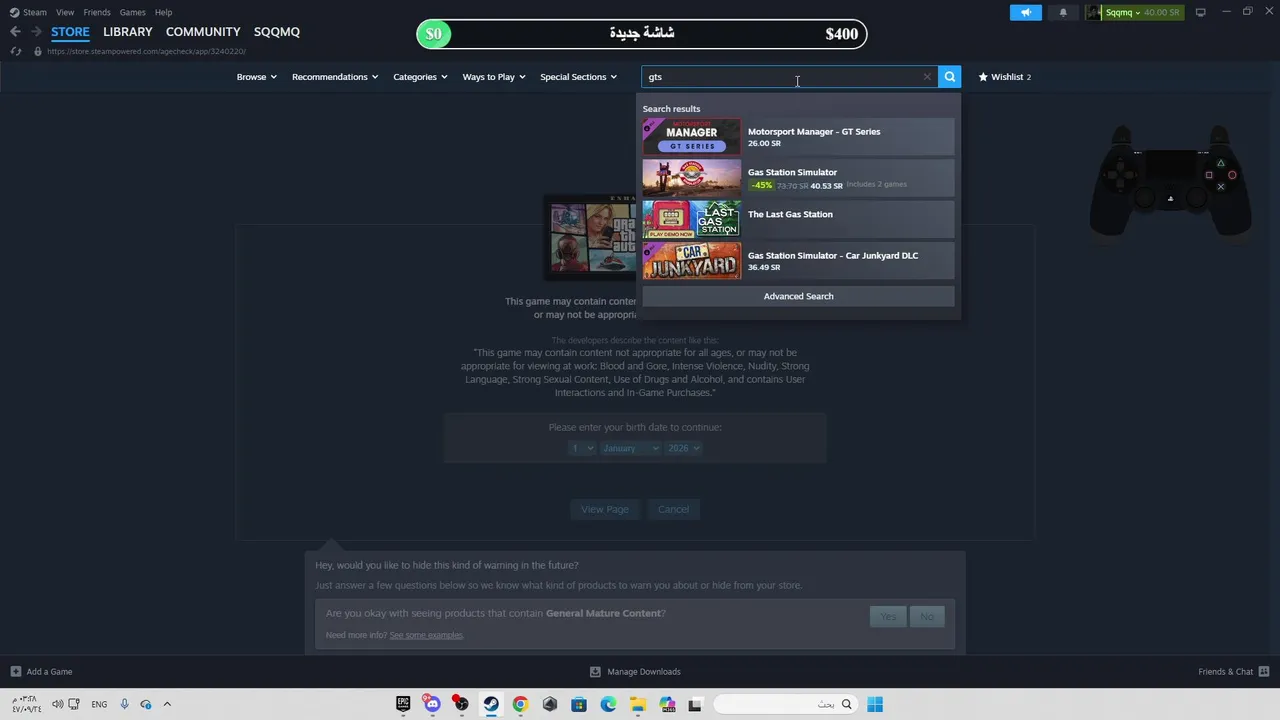Open the View menu
The image size is (1280, 720).
(65, 12)
